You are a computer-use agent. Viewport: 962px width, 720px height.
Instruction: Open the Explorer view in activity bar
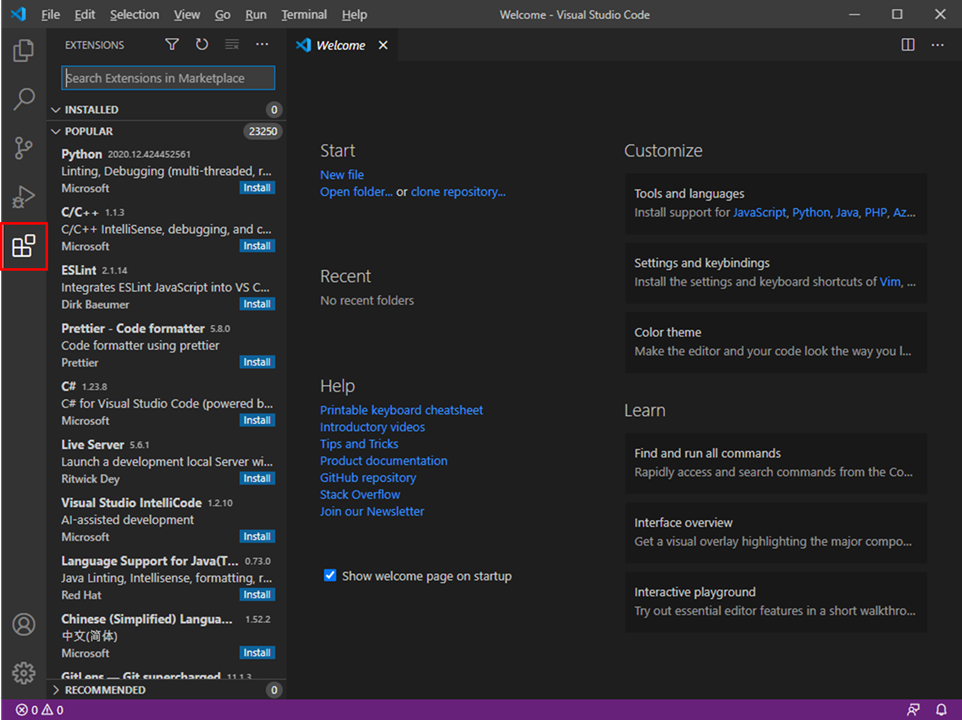click(23, 50)
